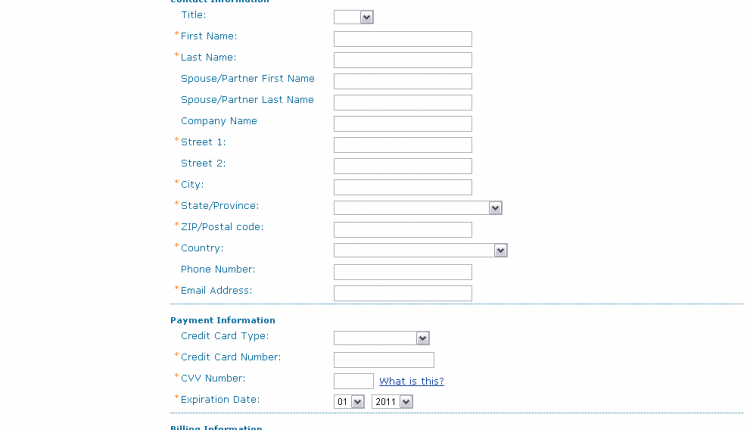Viewport: 750px width, 430px height.
Task: Focus the Spouse/Partner First Name field
Action: (402, 81)
